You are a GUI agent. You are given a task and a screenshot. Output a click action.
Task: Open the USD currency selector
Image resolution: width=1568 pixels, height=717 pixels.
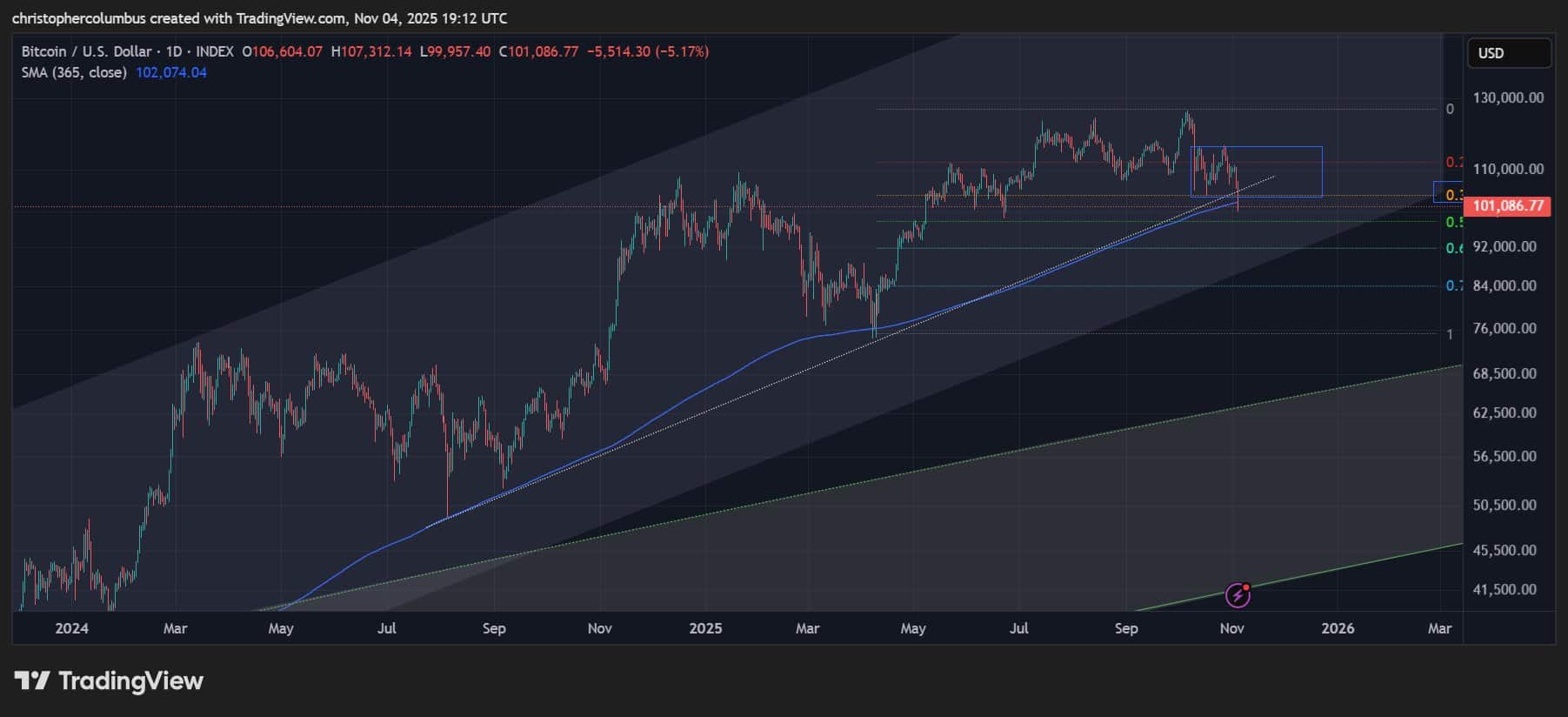tap(1508, 53)
